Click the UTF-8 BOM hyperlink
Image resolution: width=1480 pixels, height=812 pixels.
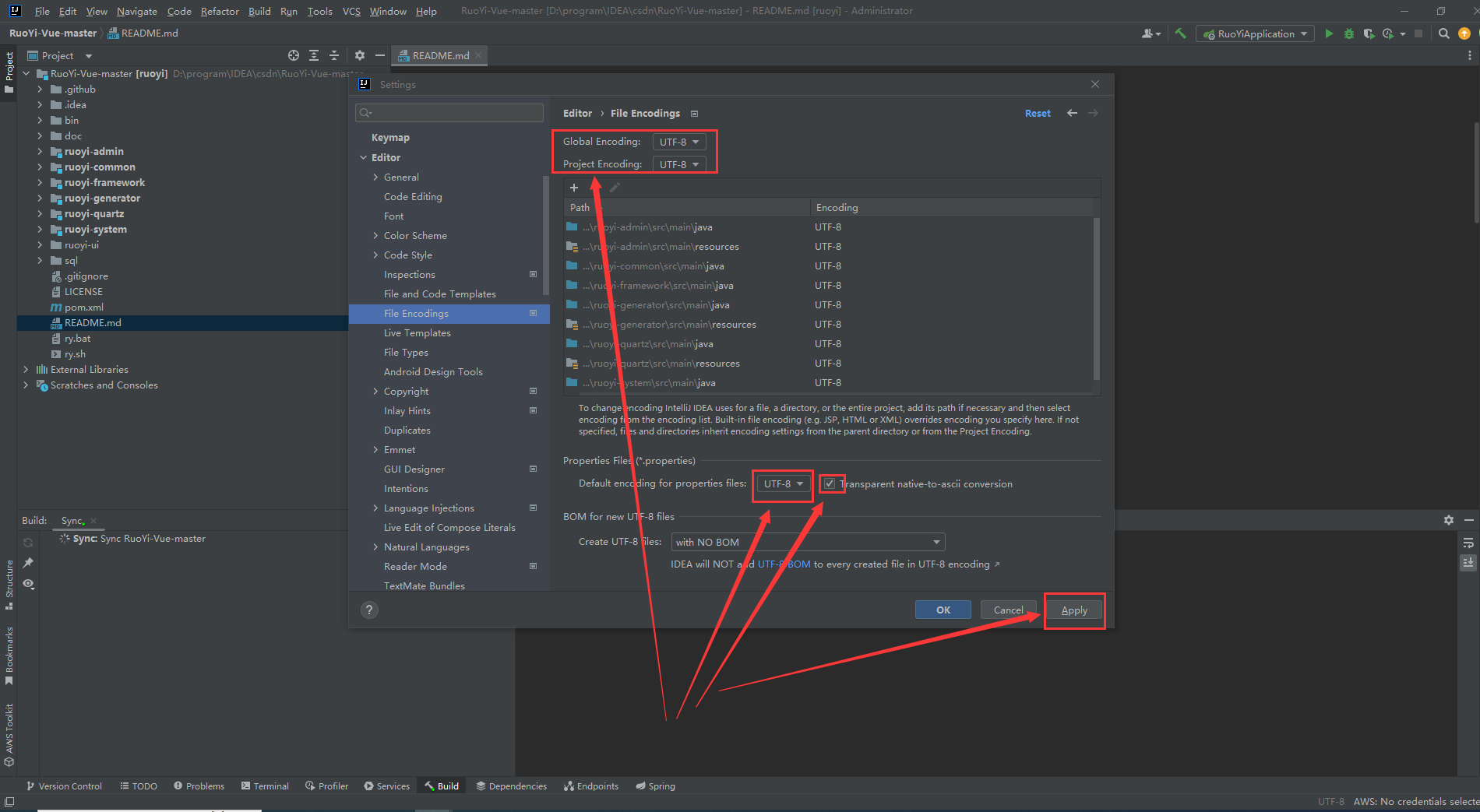(x=784, y=564)
